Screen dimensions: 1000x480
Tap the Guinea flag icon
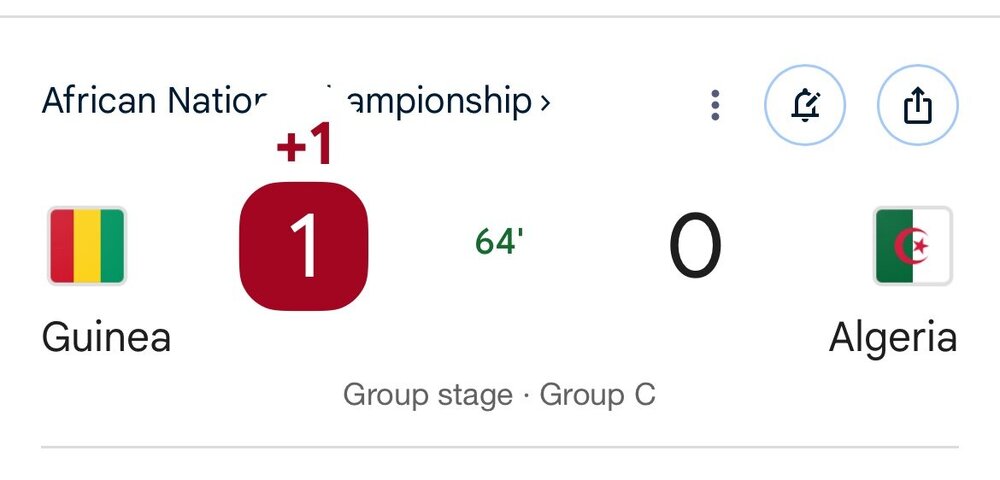pyautogui.click(x=87, y=246)
